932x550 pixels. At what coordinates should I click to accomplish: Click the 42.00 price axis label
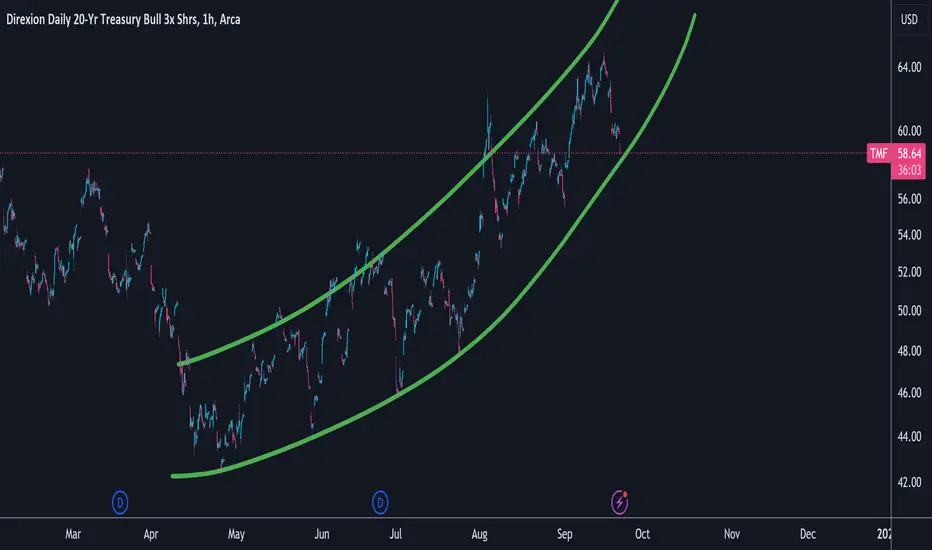tap(909, 482)
